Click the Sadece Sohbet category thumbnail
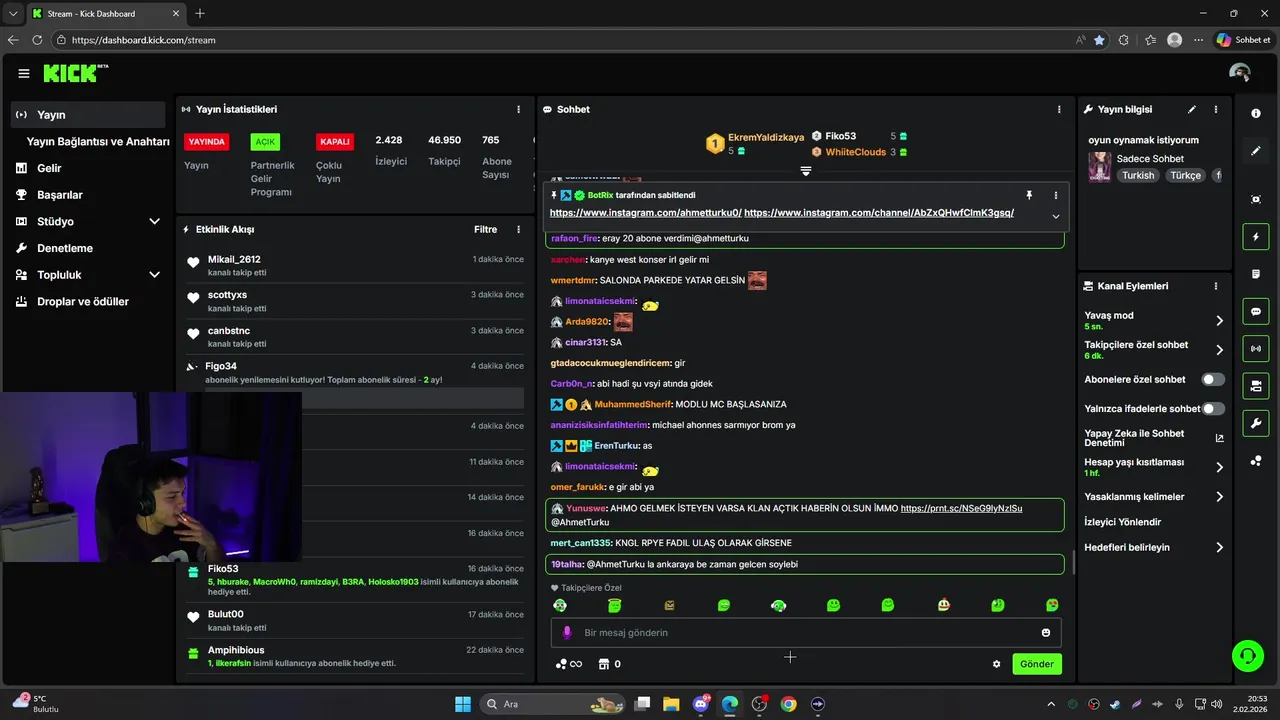This screenshot has width=1280, height=720. click(x=1099, y=166)
